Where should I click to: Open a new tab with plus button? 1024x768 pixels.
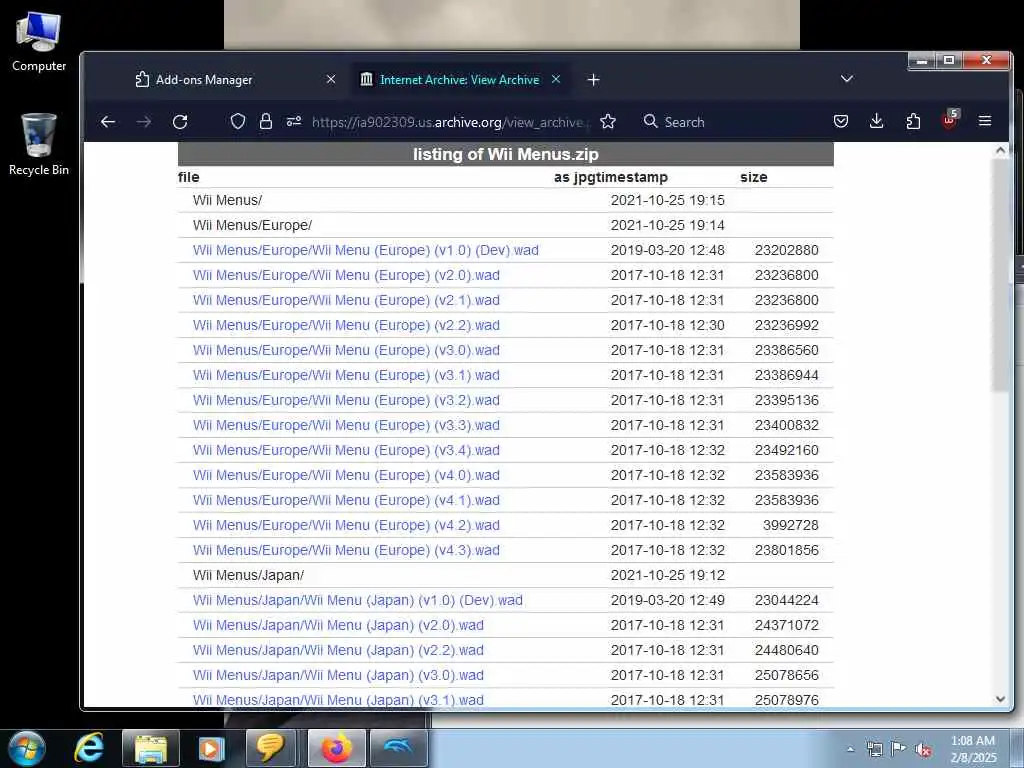[593, 80]
